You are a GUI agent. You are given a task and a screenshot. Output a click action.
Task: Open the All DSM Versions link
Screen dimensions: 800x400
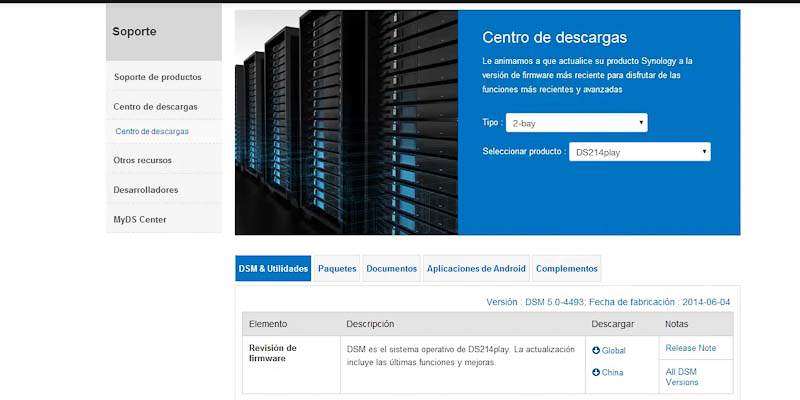pos(682,377)
